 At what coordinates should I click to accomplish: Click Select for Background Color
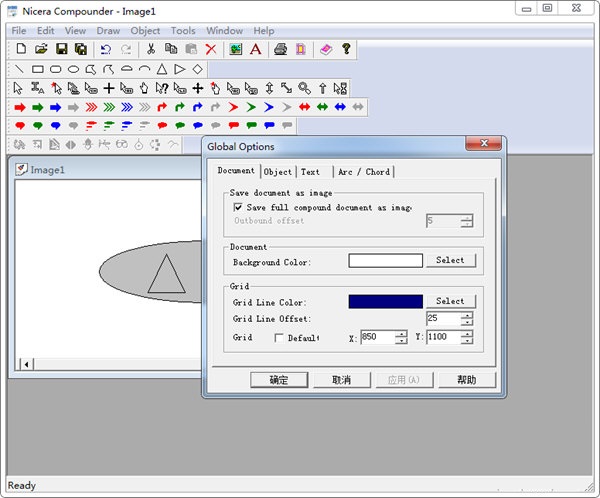[451, 260]
